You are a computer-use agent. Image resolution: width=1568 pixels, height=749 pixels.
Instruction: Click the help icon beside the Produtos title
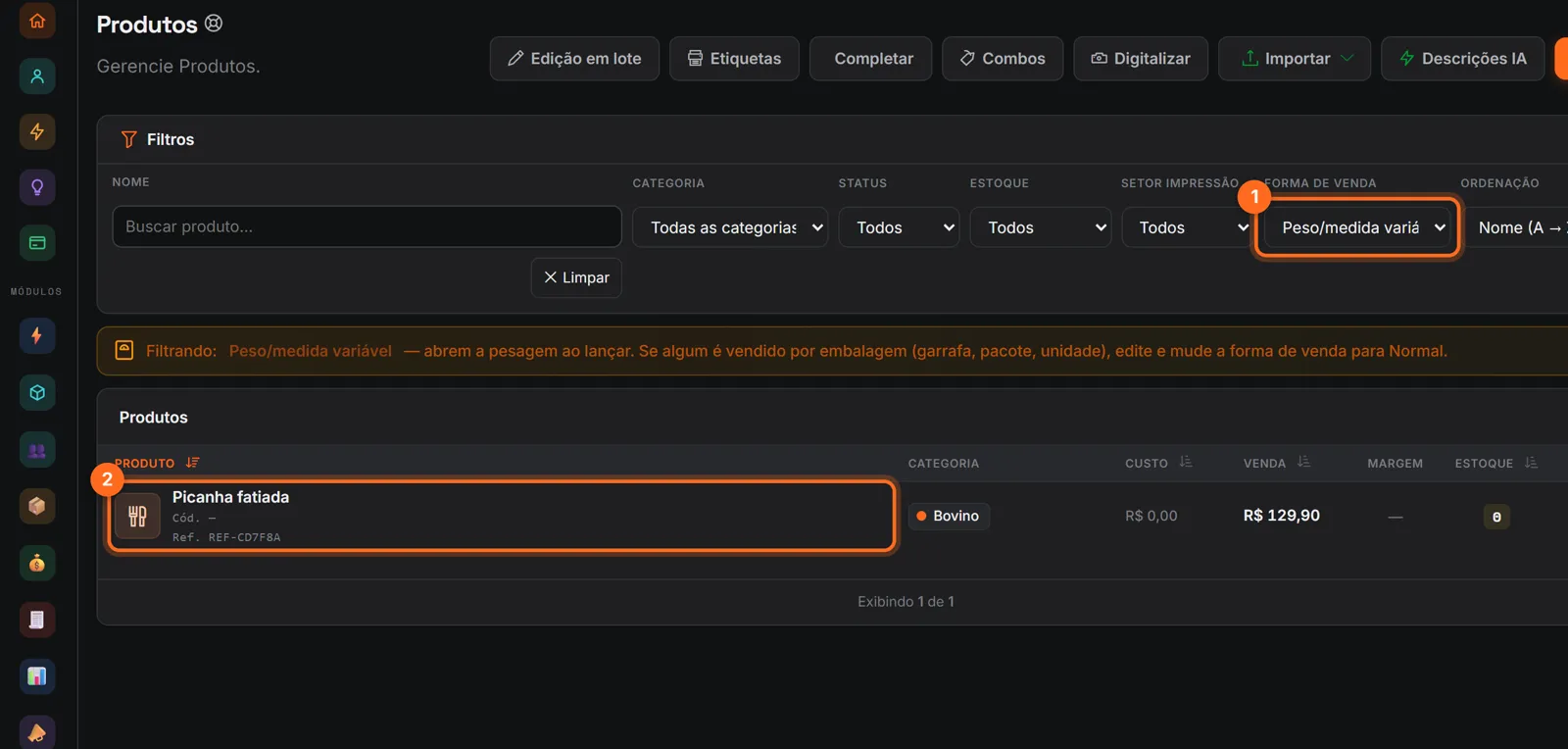pos(214,24)
